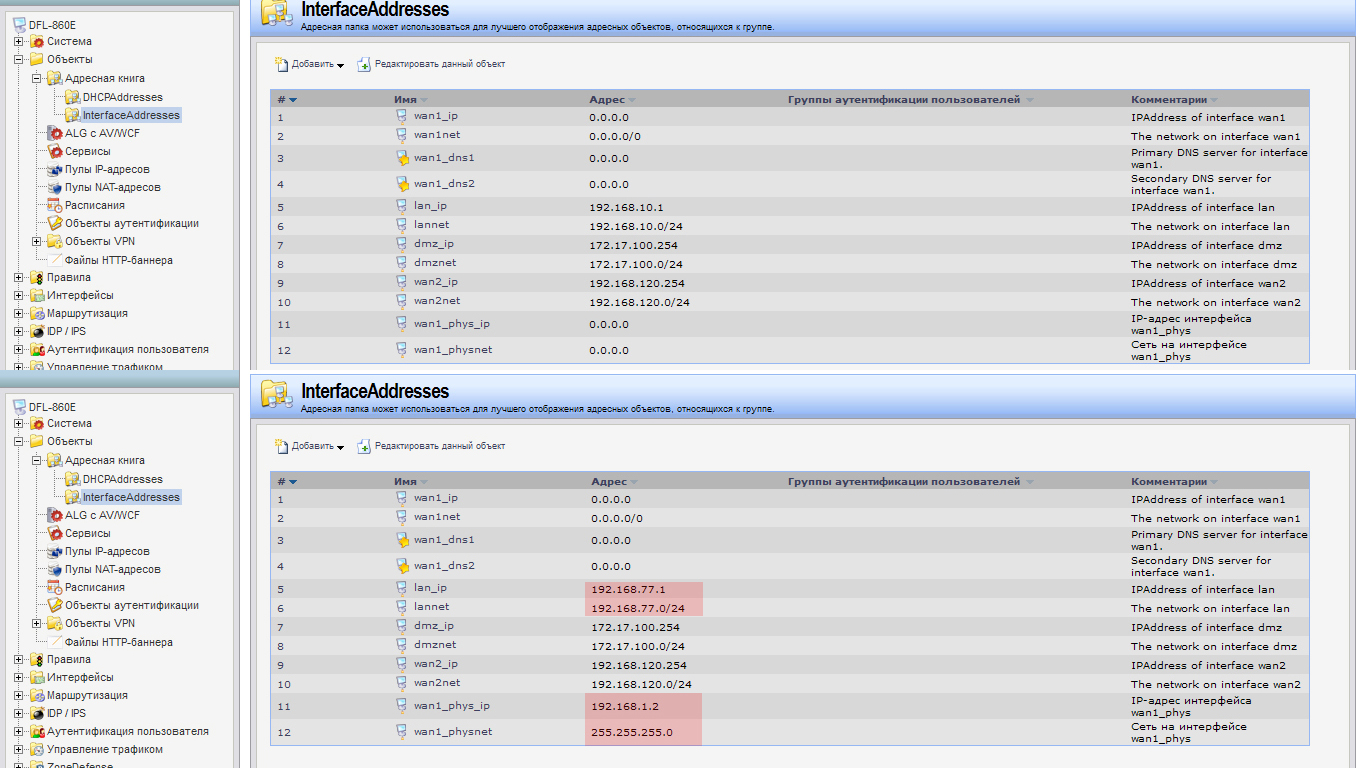Image resolution: width=1366 pixels, height=768 pixels.
Task: Click the Правила traffic-light icon, upper tree
Action: pyautogui.click(x=37, y=277)
